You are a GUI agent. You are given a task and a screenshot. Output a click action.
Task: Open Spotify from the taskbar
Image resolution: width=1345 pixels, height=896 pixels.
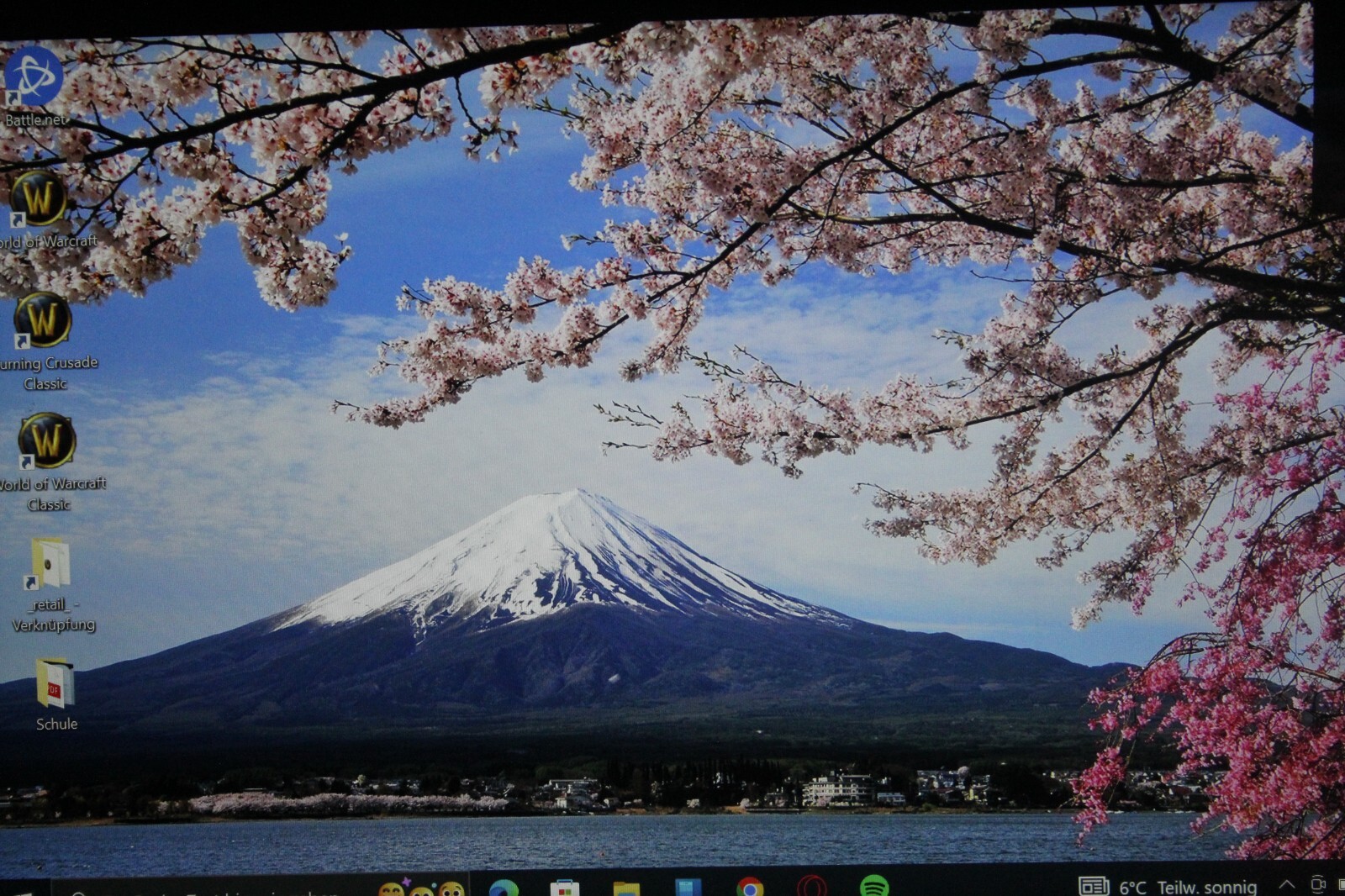874,885
